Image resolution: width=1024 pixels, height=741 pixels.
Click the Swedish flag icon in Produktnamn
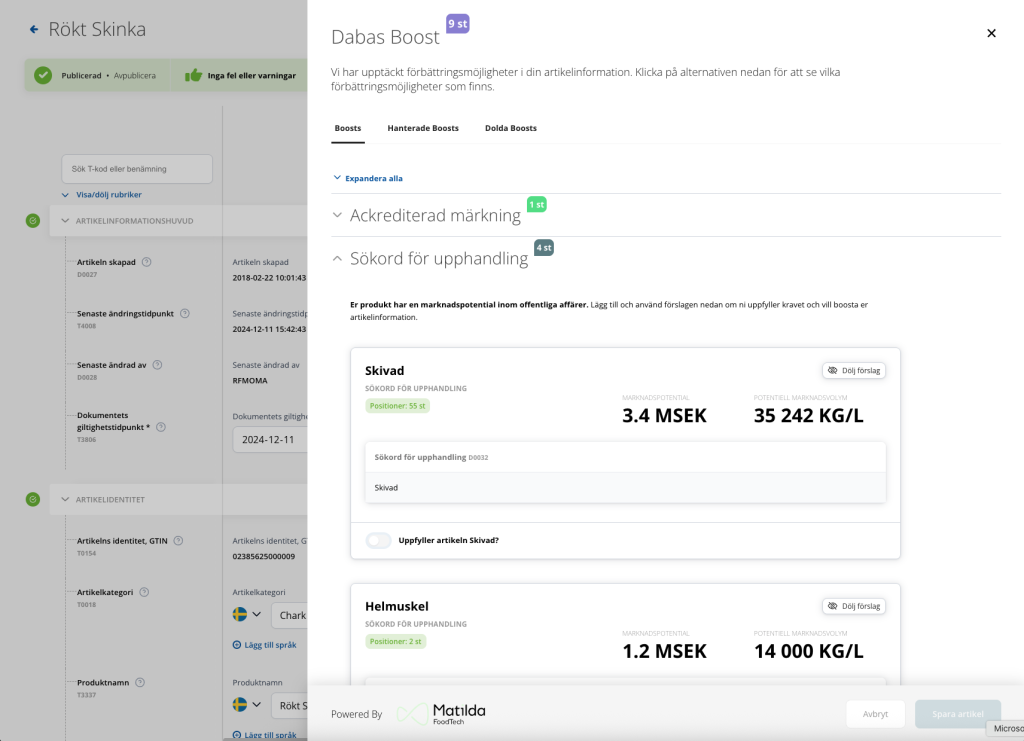240,705
